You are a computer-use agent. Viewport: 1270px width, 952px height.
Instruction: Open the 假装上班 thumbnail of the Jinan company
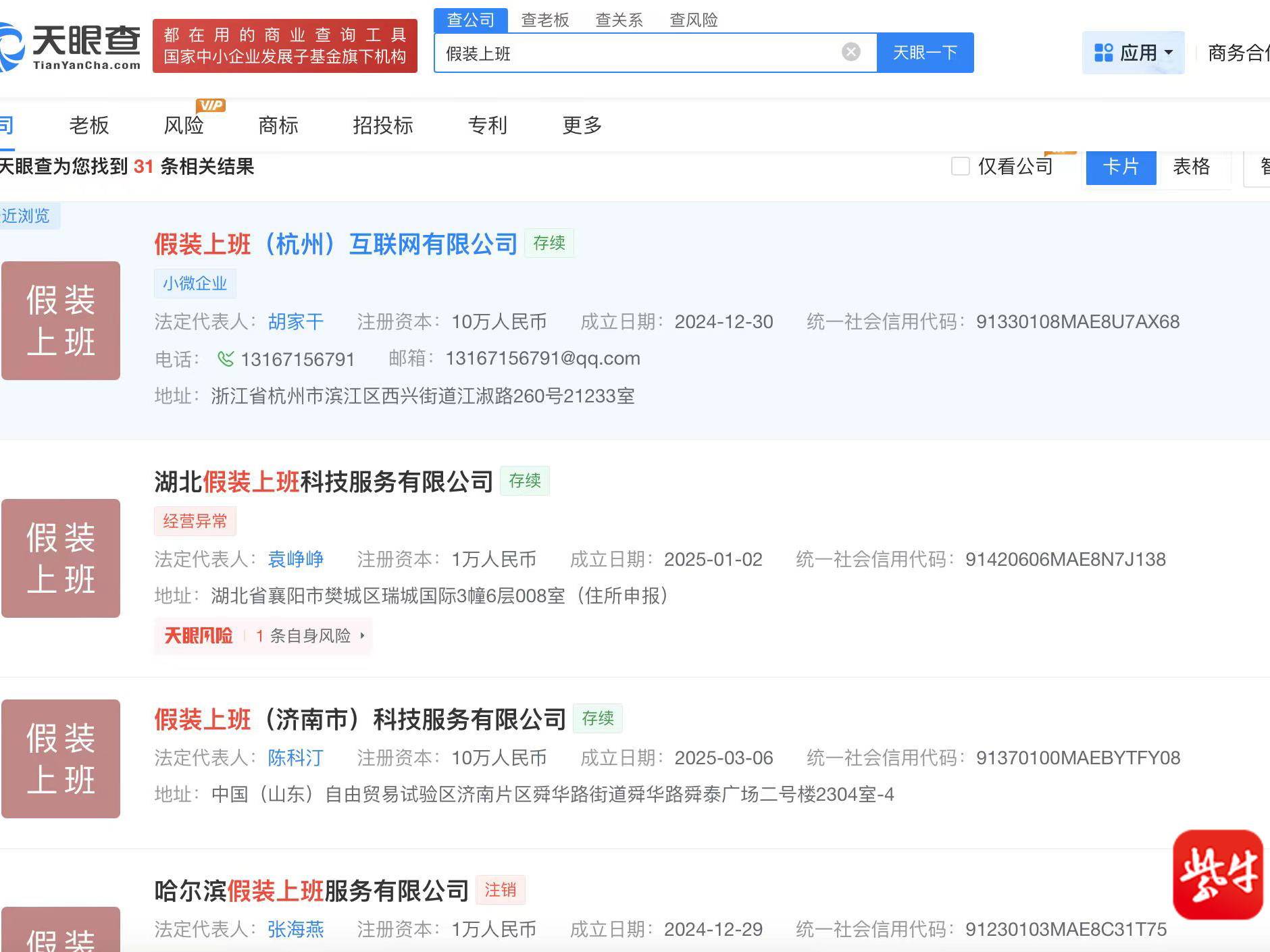click(61, 759)
